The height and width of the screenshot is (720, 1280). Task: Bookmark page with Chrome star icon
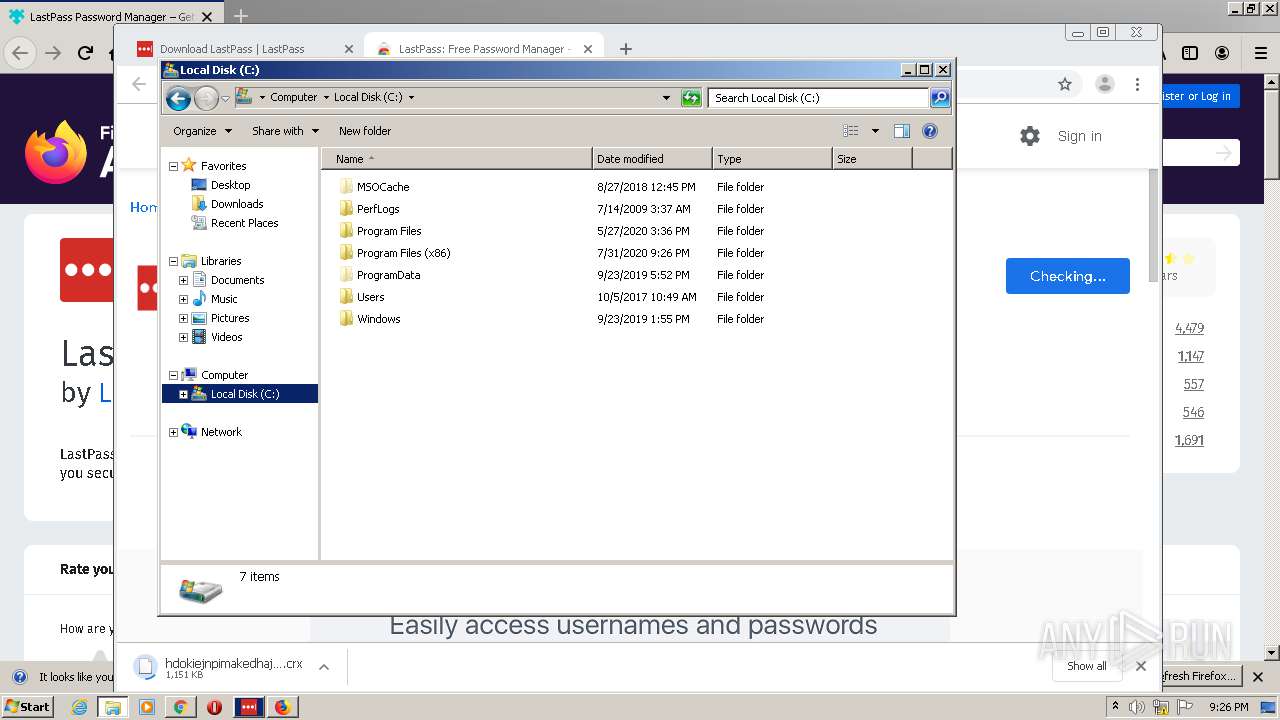click(1065, 85)
